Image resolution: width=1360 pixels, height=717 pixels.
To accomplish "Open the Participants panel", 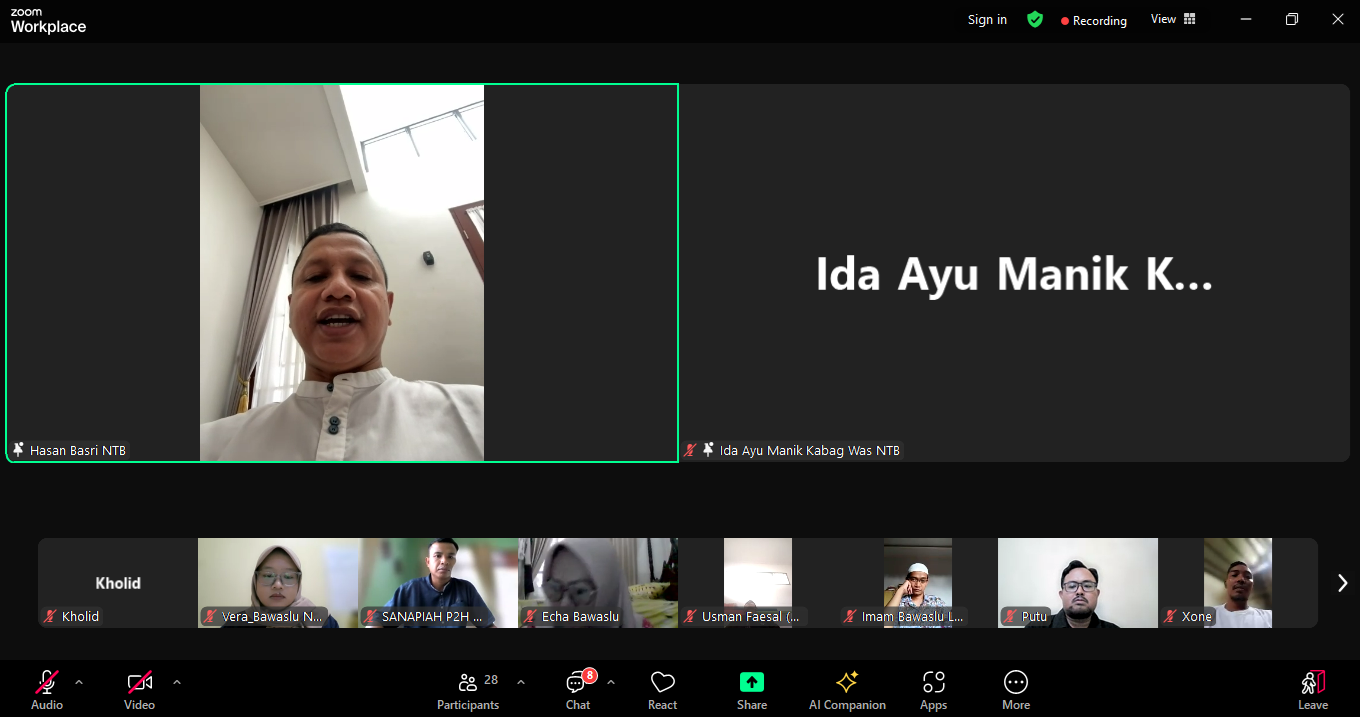I will [468, 690].
